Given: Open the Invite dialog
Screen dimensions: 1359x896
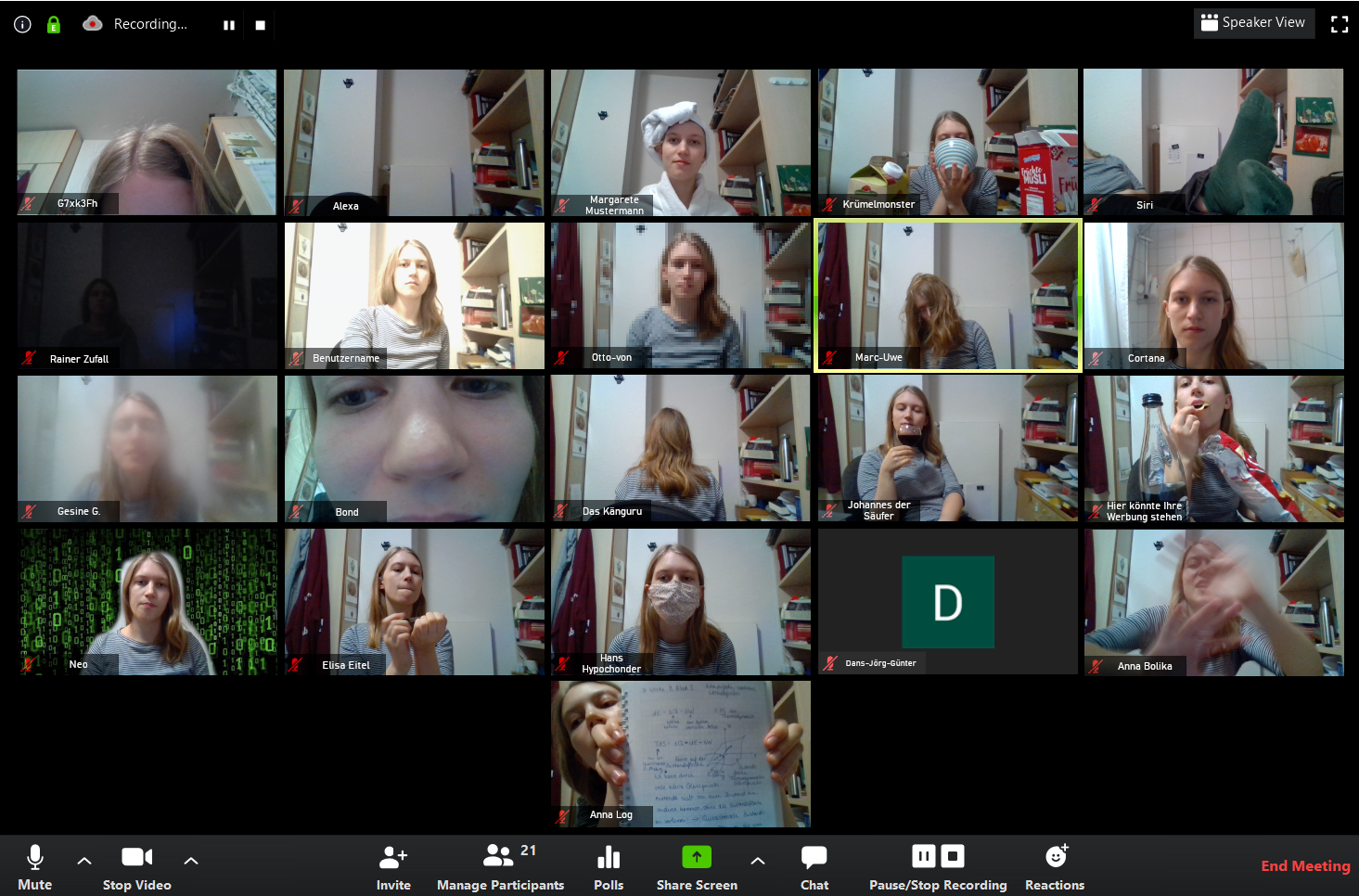Looking at the screenshot, I should (393, 866).
